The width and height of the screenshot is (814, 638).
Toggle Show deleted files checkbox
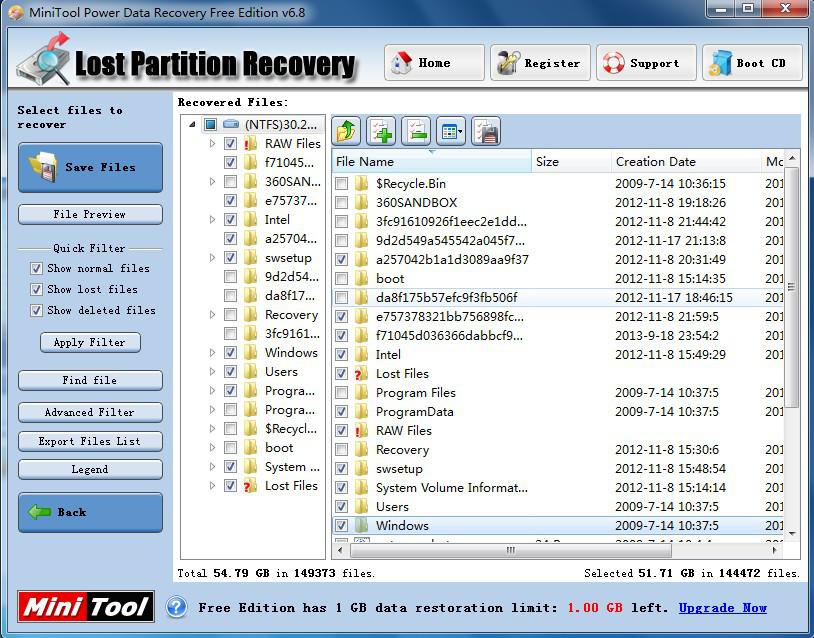coord(36,310)
